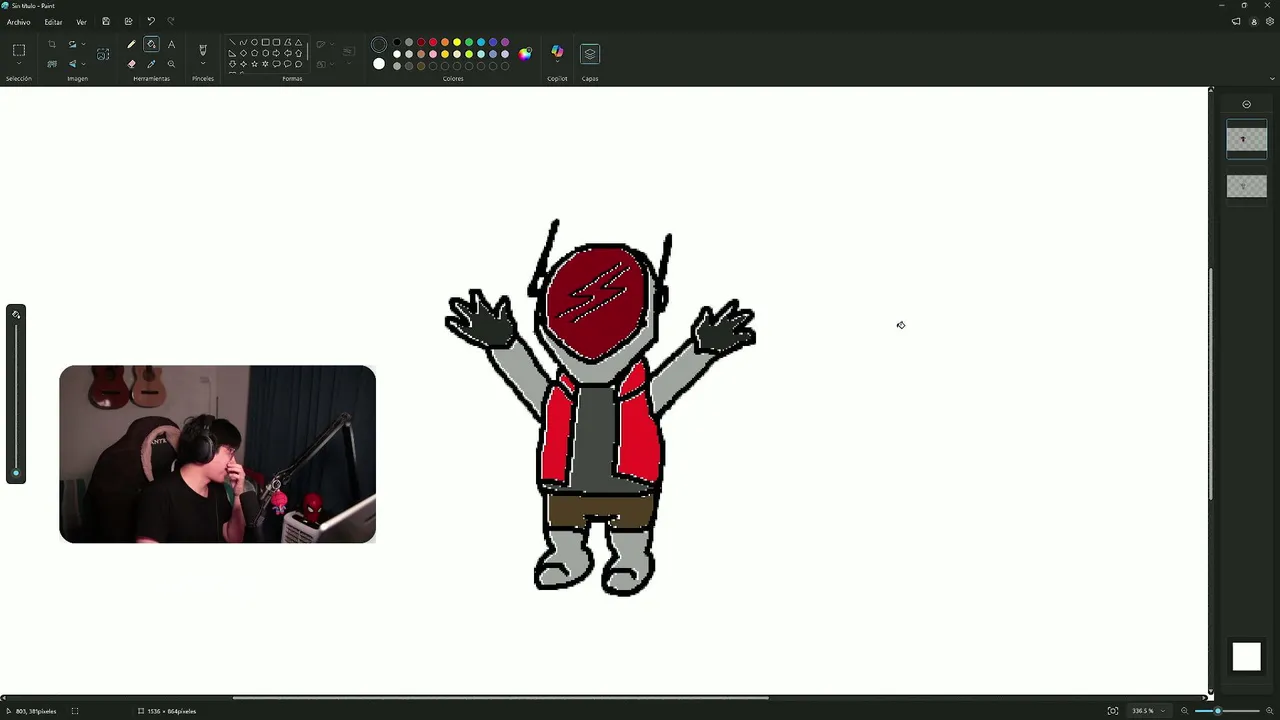This screenshot has width=1280, height=720.
Task: Click the zoom in magnifier
Action: 1270,711
